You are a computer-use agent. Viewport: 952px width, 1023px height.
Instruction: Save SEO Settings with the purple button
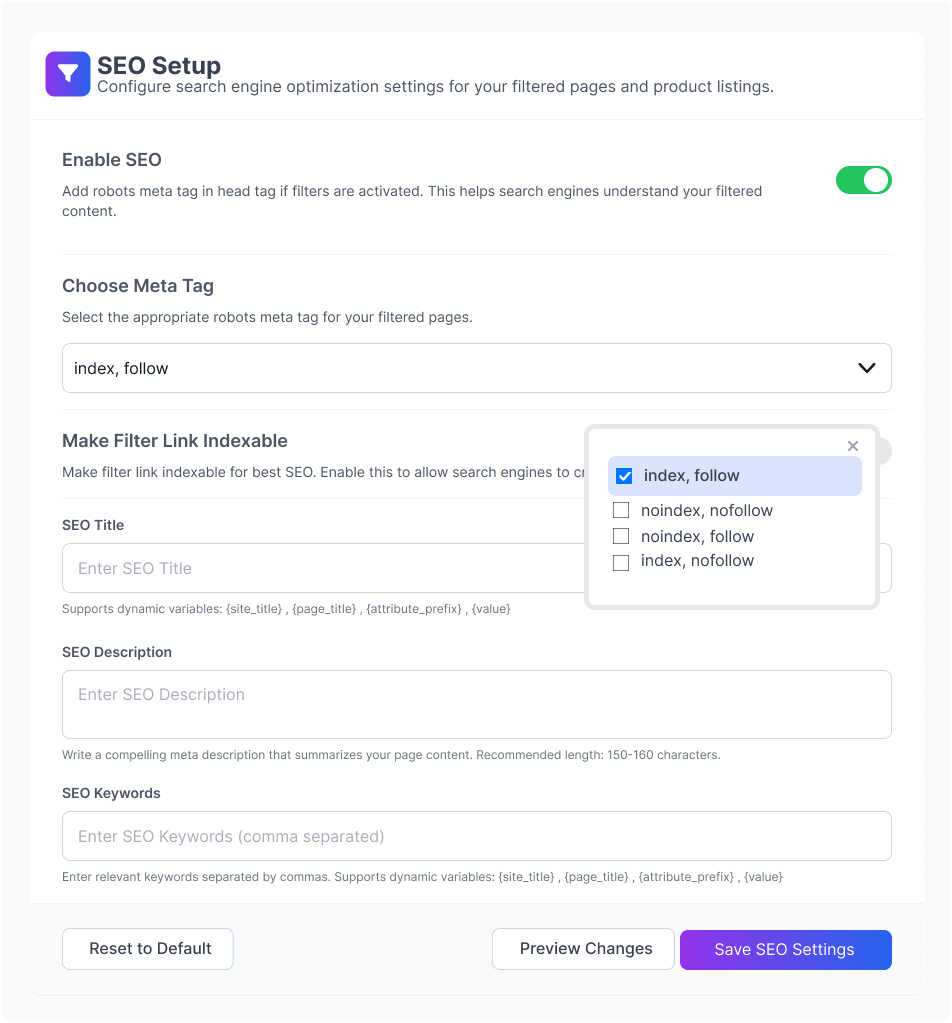pyautogui.click(x=785, y=949)
